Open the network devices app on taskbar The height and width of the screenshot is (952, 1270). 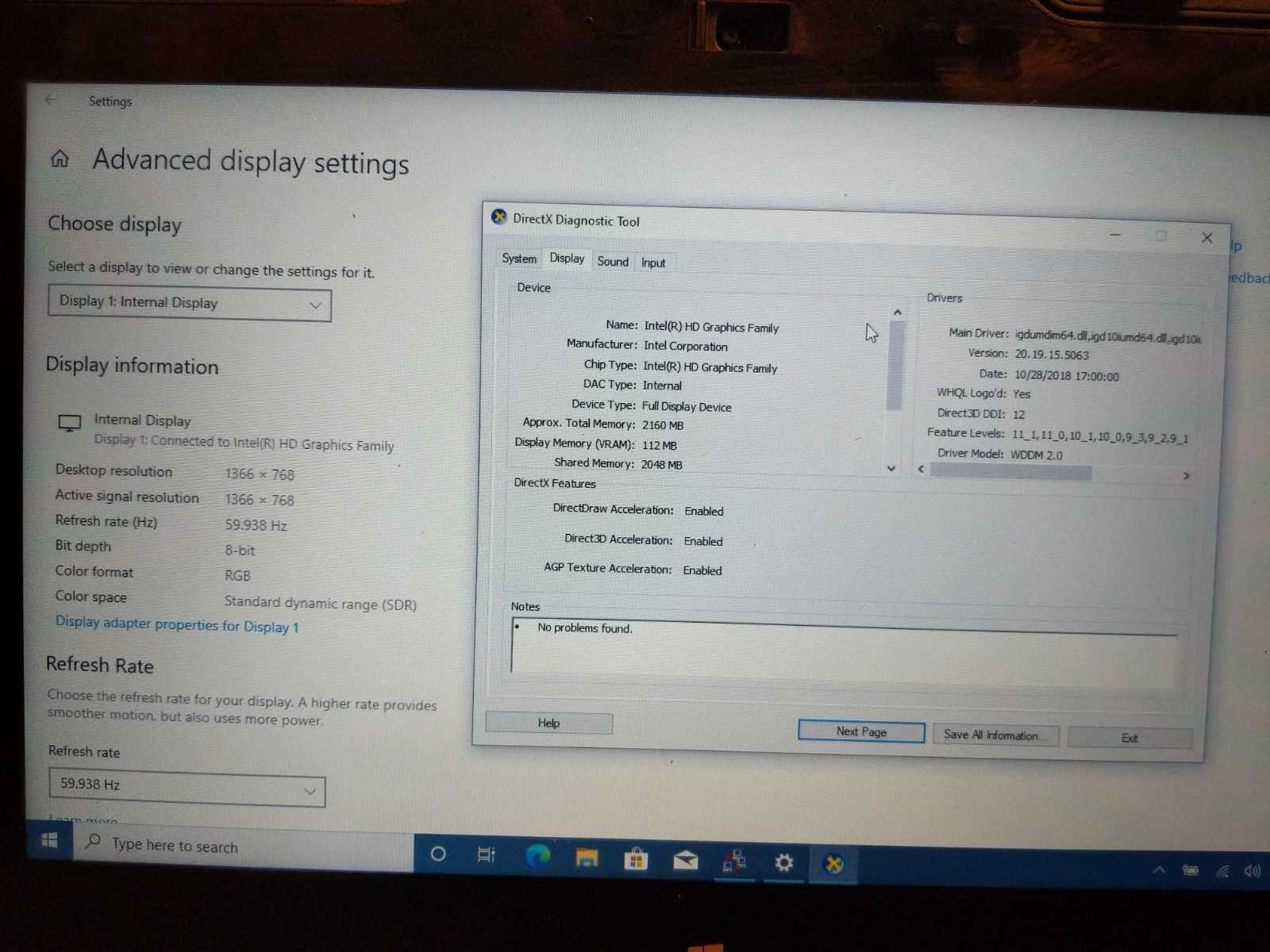point(734,862)
